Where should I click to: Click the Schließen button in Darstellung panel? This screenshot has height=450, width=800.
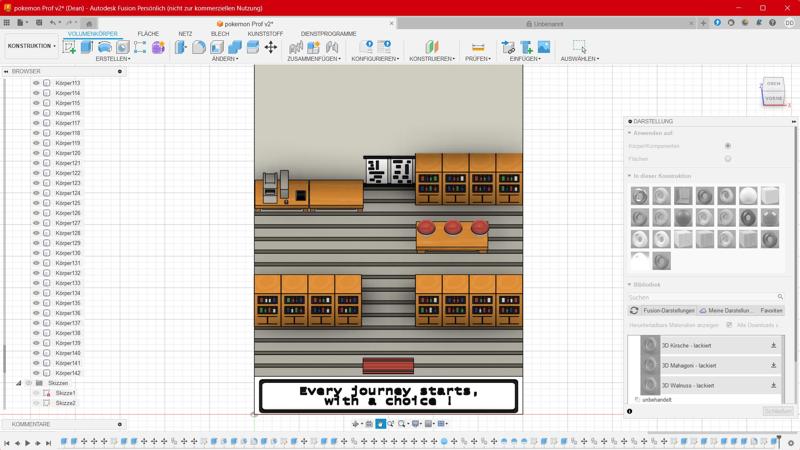click(x=778, y=411)
